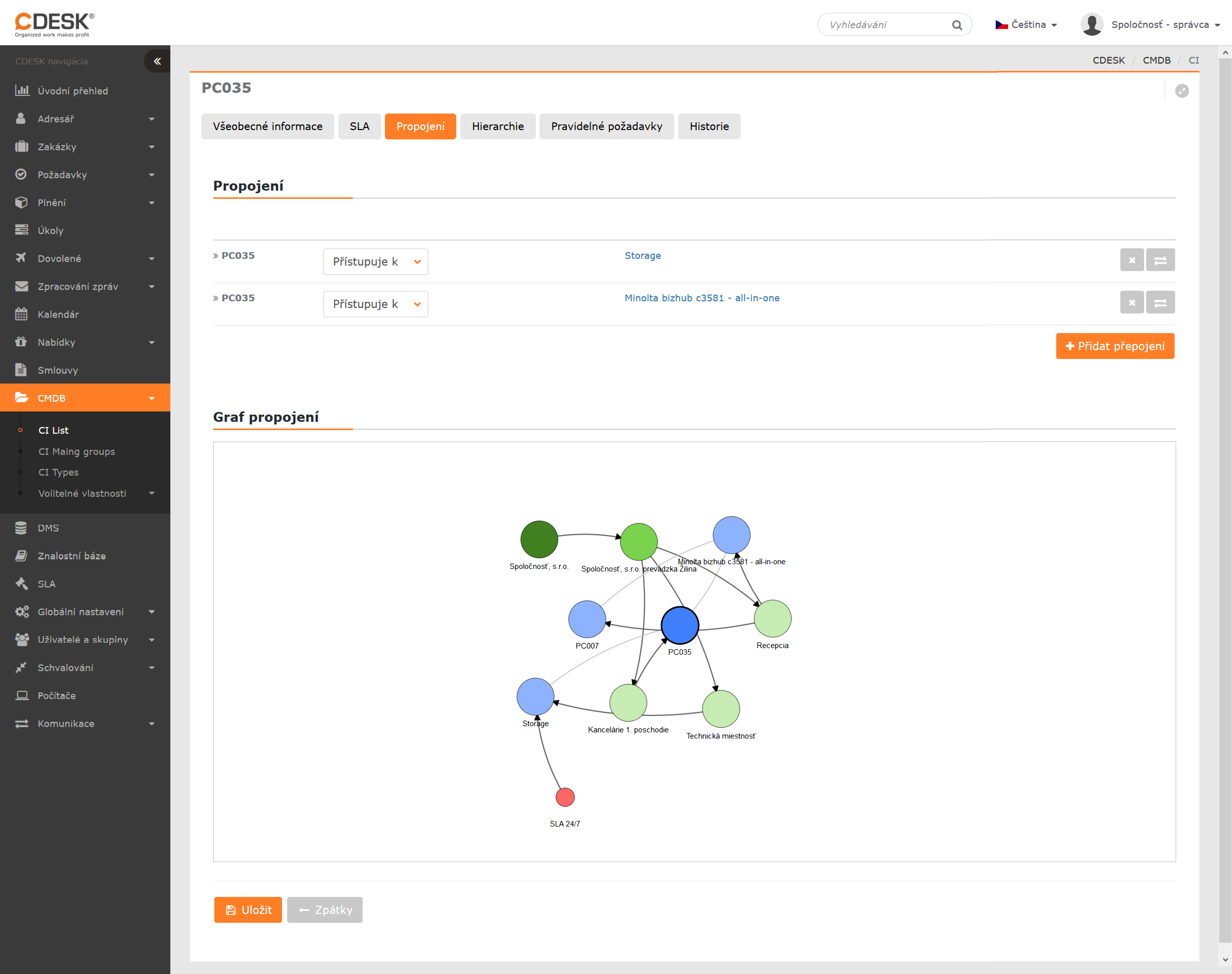Open Znalostní báze in sidebar
This screenshot has height=974, width=1232.
coord(71,556)
